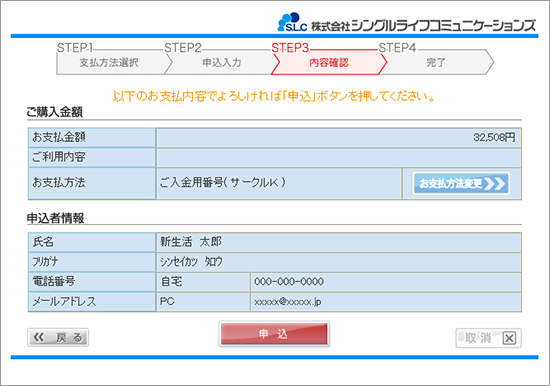Click the SLC company logo icon
This screenshot has width=550, height=386.
292,22
